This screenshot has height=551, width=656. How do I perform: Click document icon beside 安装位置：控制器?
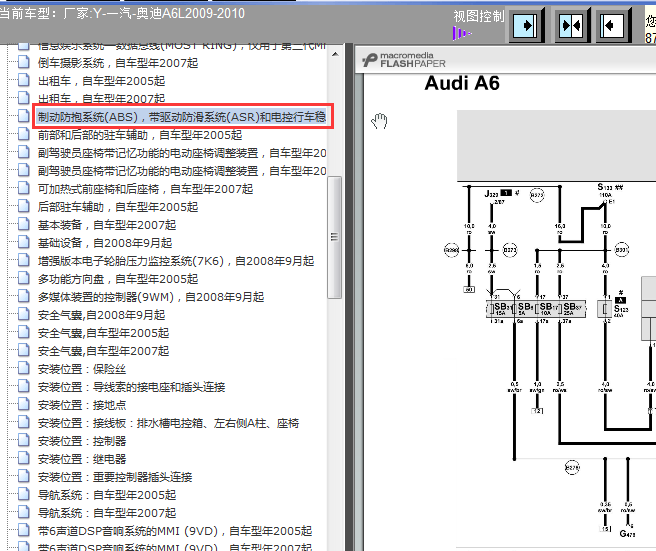point(24,440)
